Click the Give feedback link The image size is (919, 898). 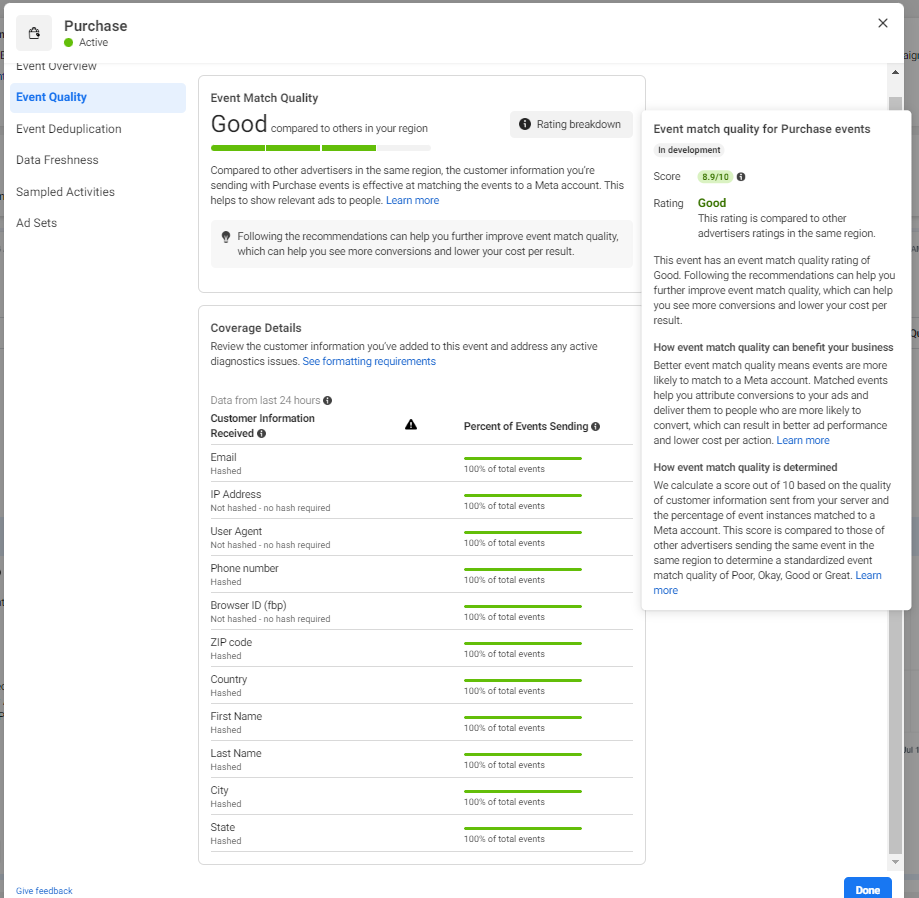click(44, 890)
